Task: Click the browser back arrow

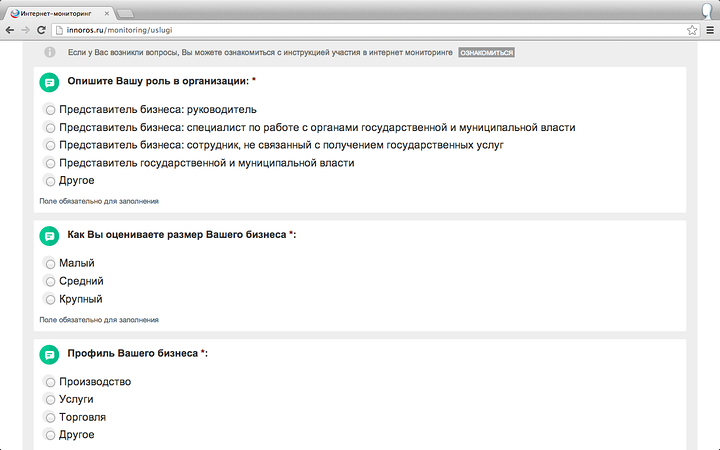Action: 10,30
